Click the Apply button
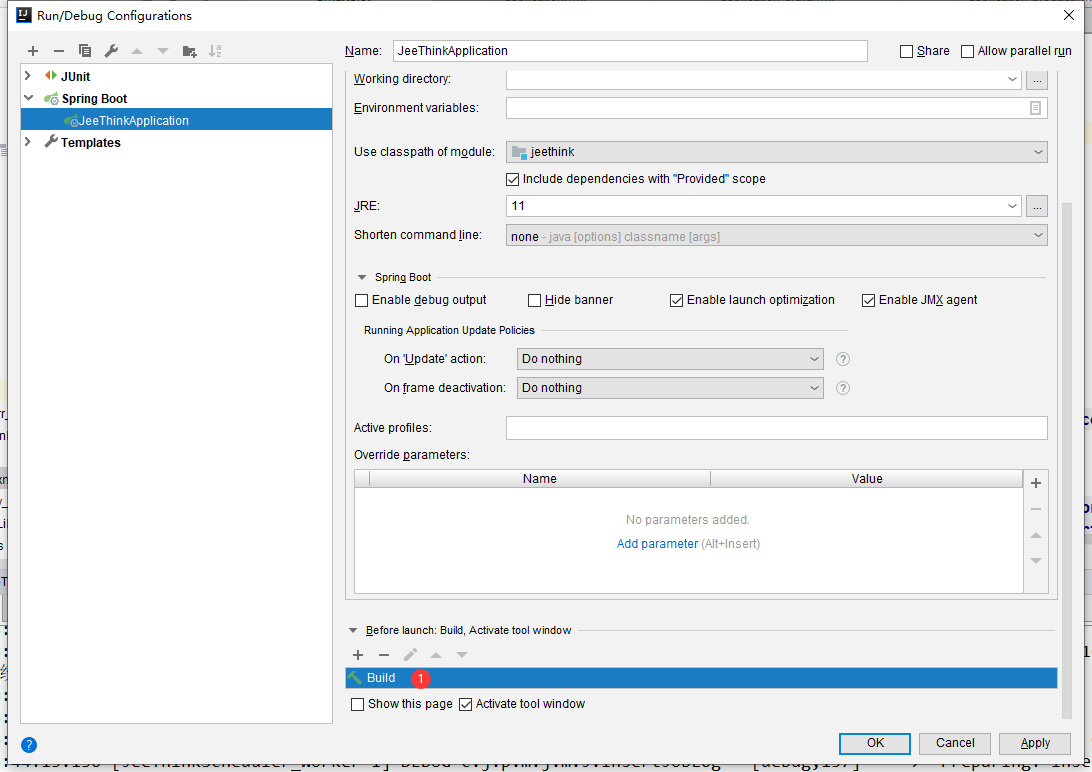 [x=1035, y=743]
